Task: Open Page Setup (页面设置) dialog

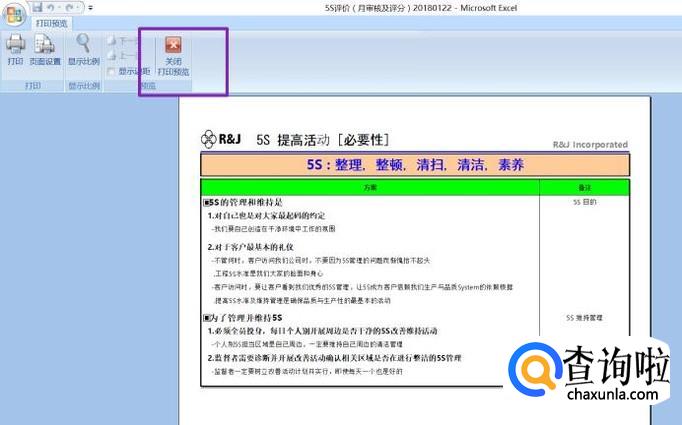Action: (45, 48)
